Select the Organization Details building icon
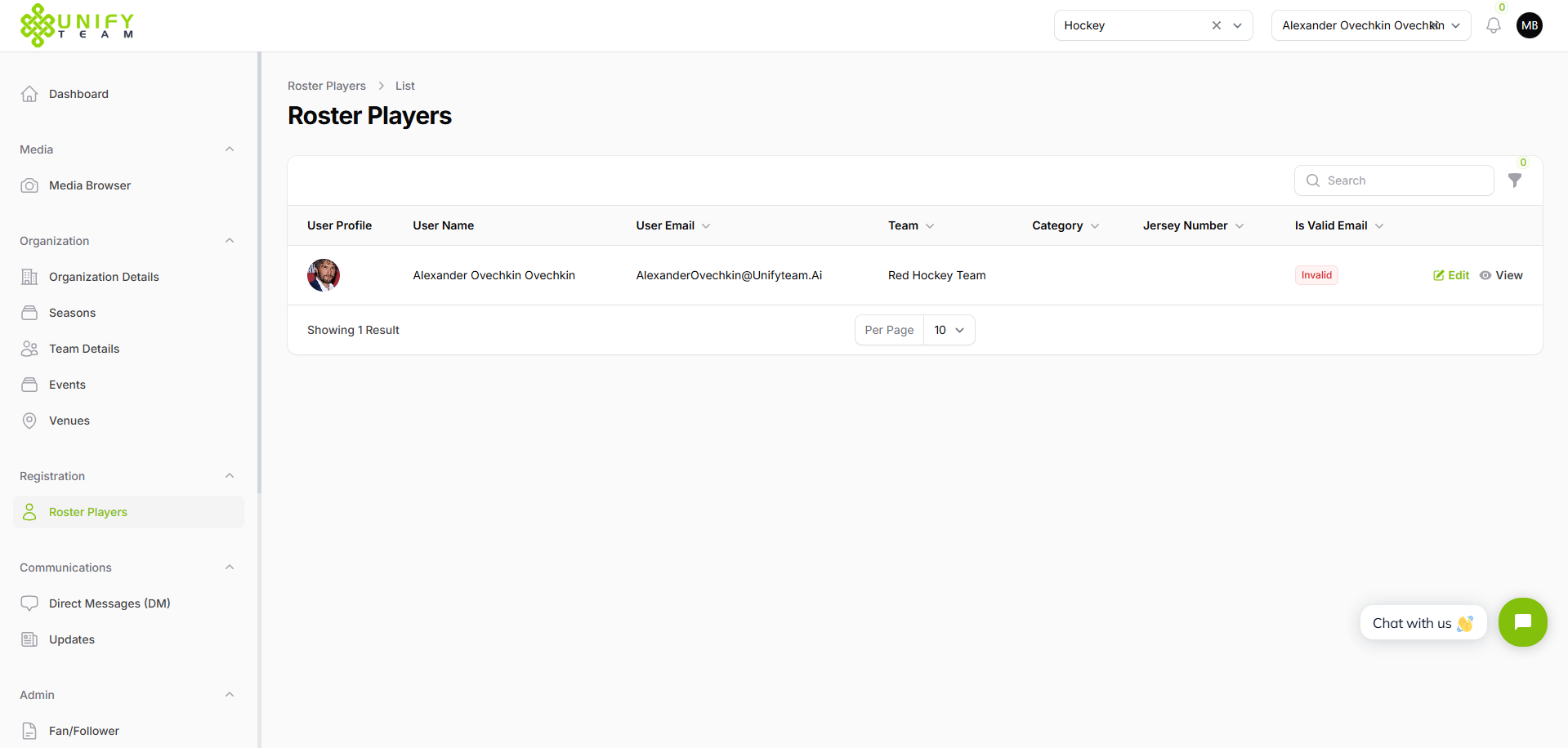 (x=29, y=276)
